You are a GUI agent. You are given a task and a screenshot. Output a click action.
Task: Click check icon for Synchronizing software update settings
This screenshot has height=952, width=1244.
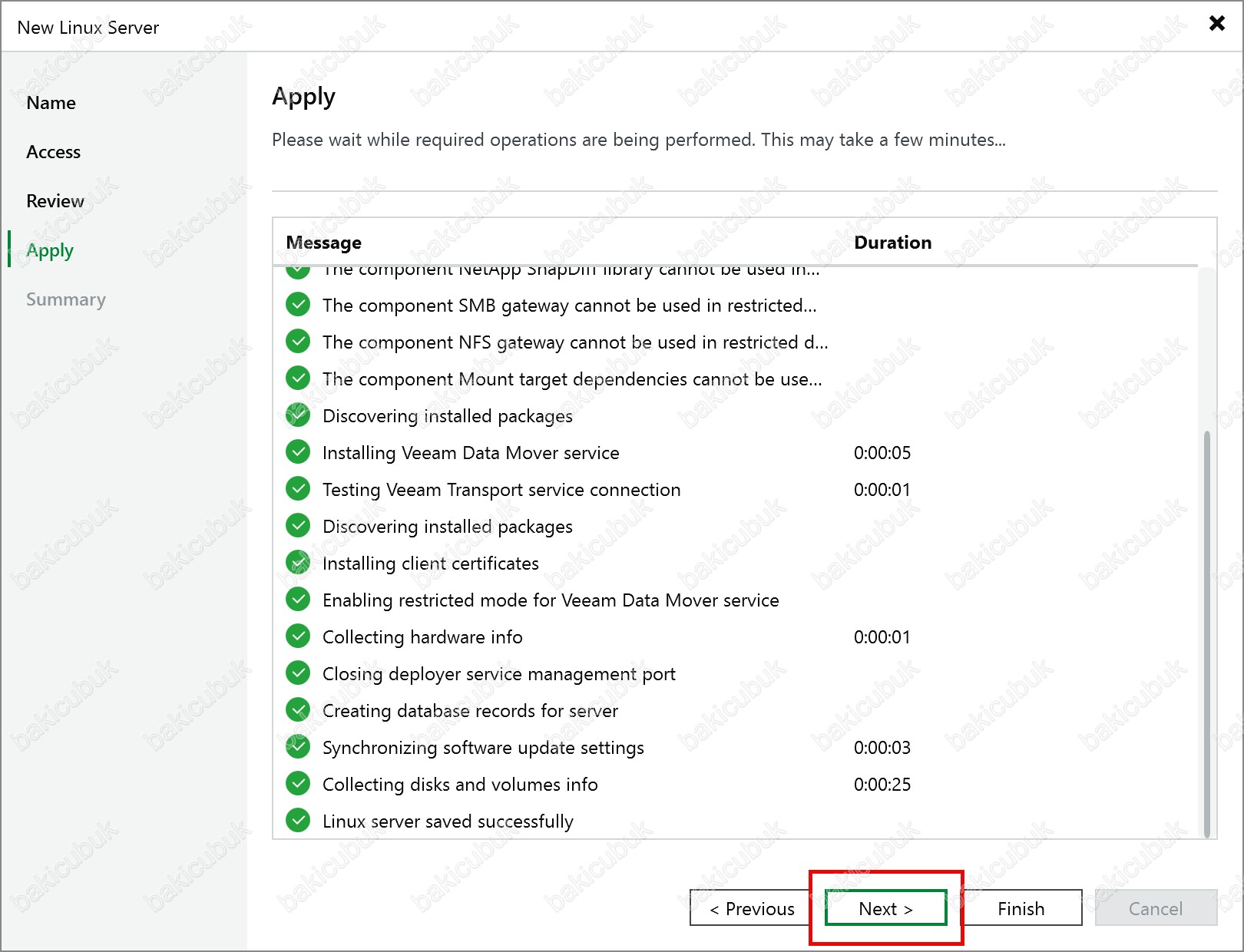[298, 747]
